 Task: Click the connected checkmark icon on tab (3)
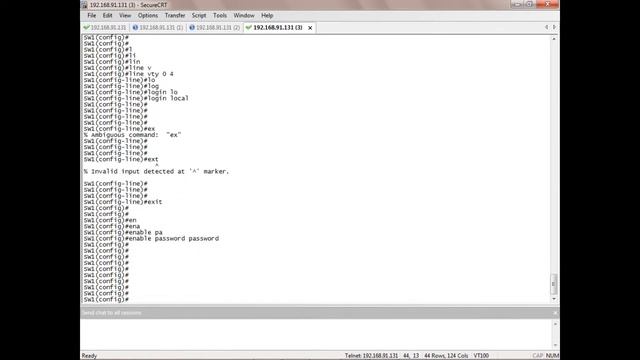(249, 28)
